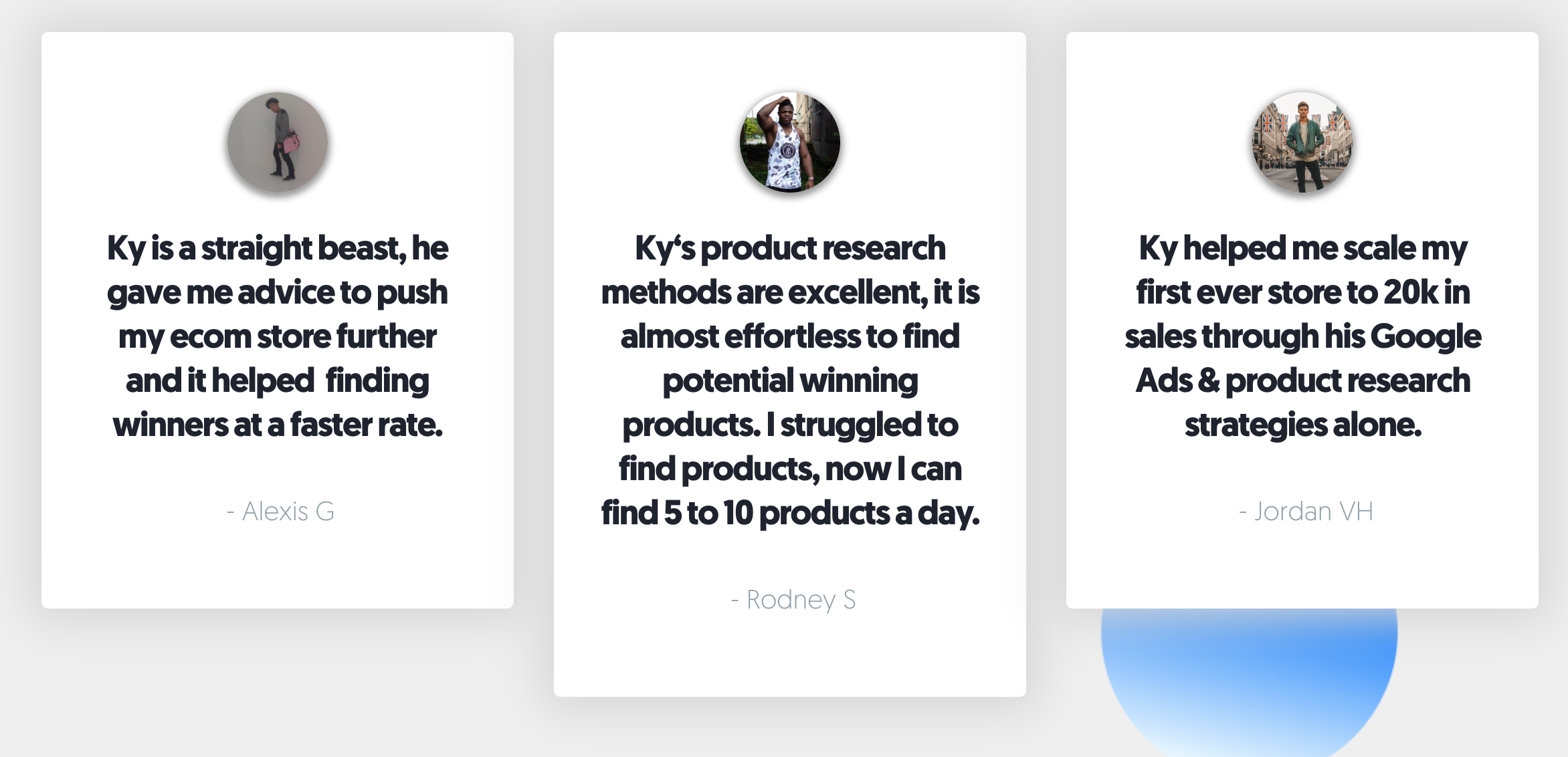The width and height of the screenshot is (1568, 757).
Task: Click the text 'strategies alone.'
Action: tap(1302, 425)
